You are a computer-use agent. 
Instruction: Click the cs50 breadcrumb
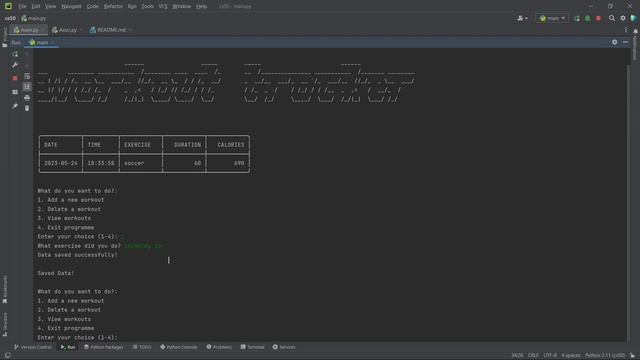click(x=10, y=18)
